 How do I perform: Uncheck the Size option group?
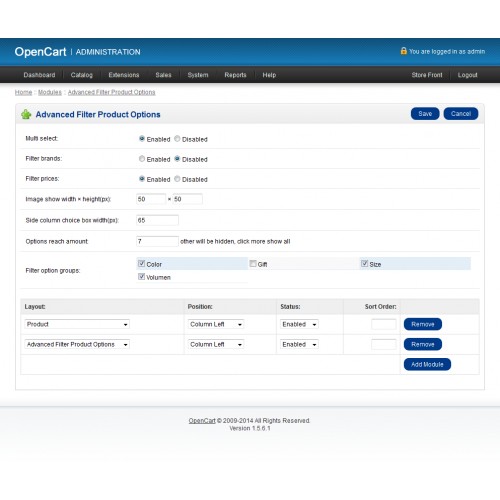tap(364, 264)
